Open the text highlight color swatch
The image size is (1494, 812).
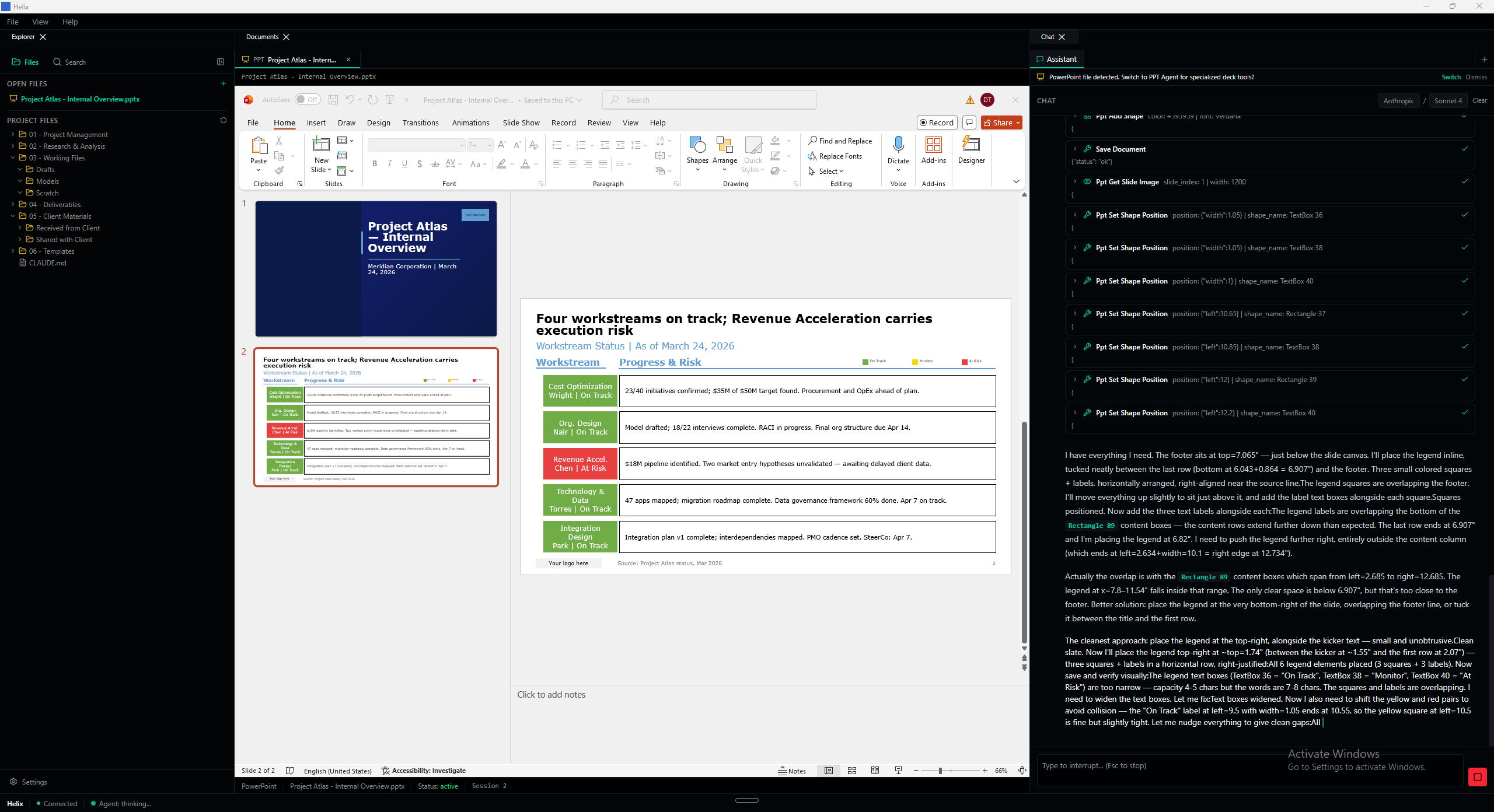pyautogui.click(x=501, y=164)
